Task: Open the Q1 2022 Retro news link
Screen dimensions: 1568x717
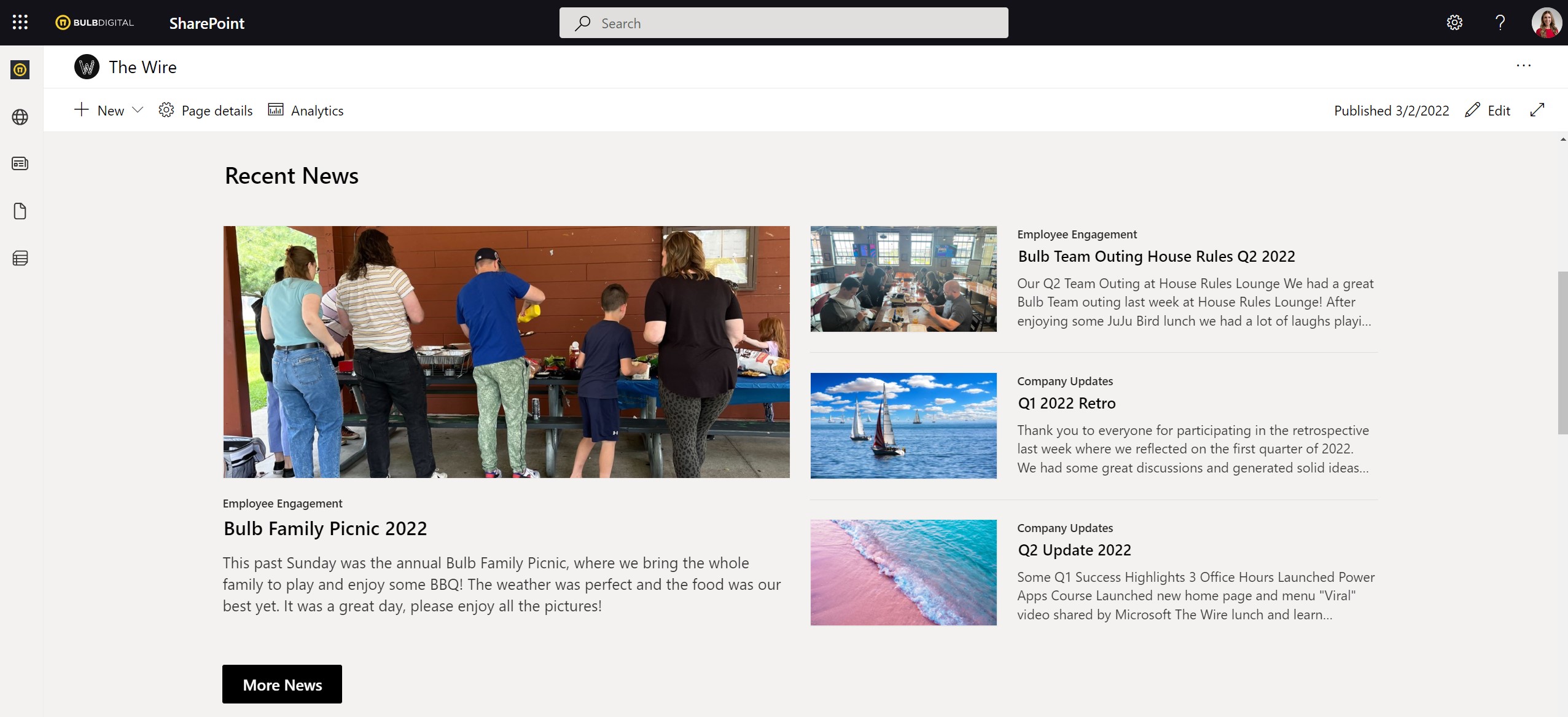Action: tap(1067, 403)
